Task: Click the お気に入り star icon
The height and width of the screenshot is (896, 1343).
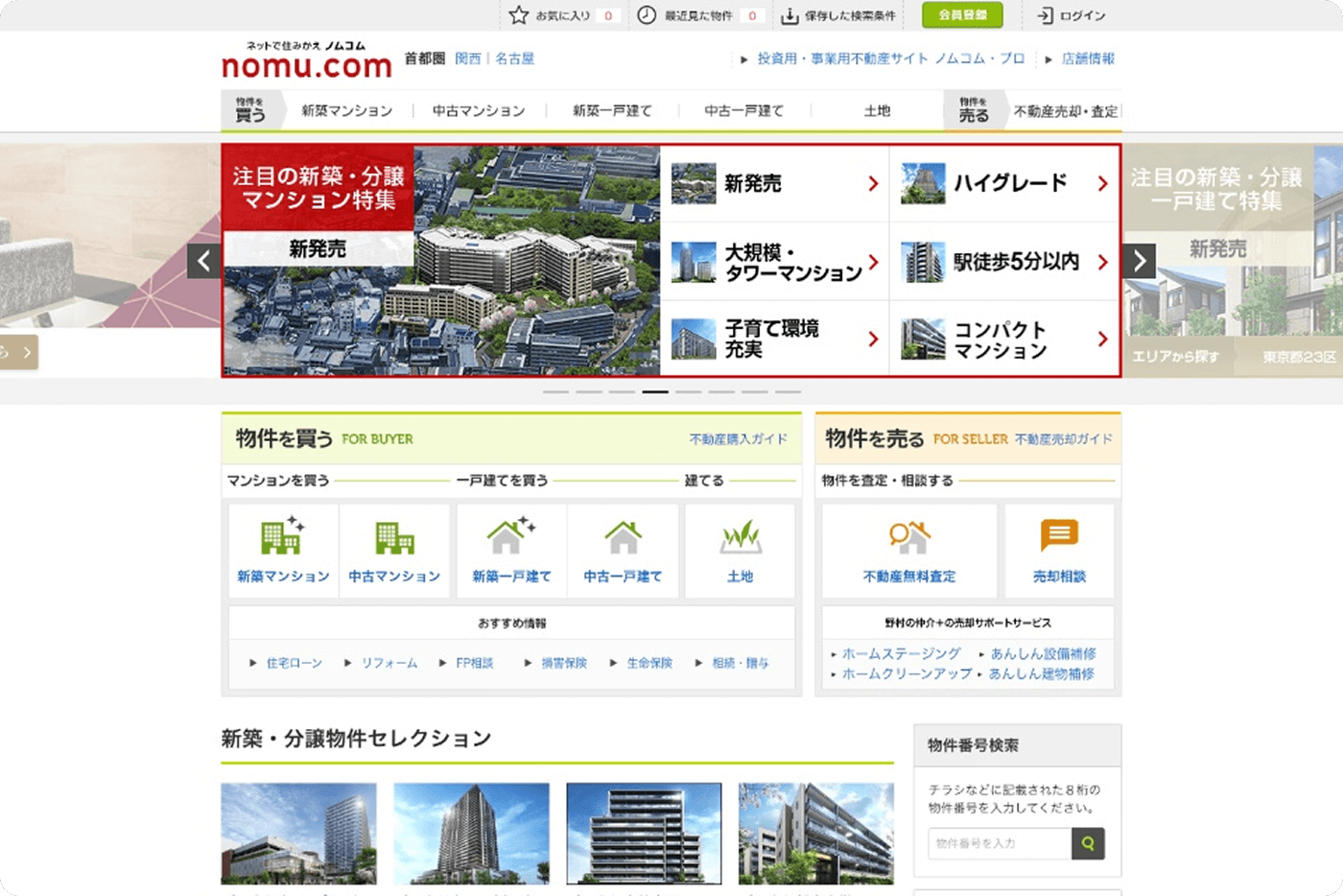Action: tap(517, 15)
